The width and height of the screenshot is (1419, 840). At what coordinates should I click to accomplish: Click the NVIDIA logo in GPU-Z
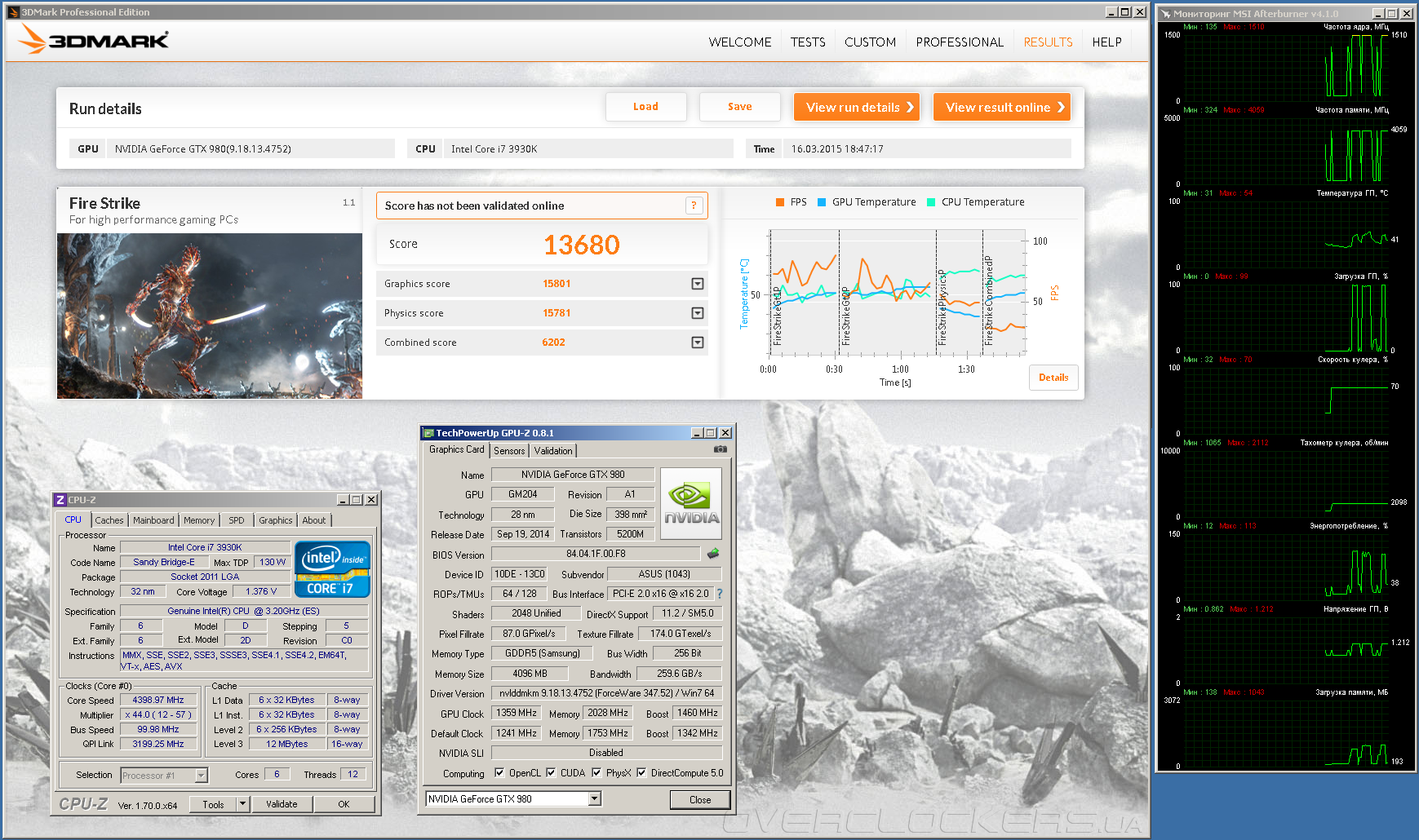coord(691,503)
